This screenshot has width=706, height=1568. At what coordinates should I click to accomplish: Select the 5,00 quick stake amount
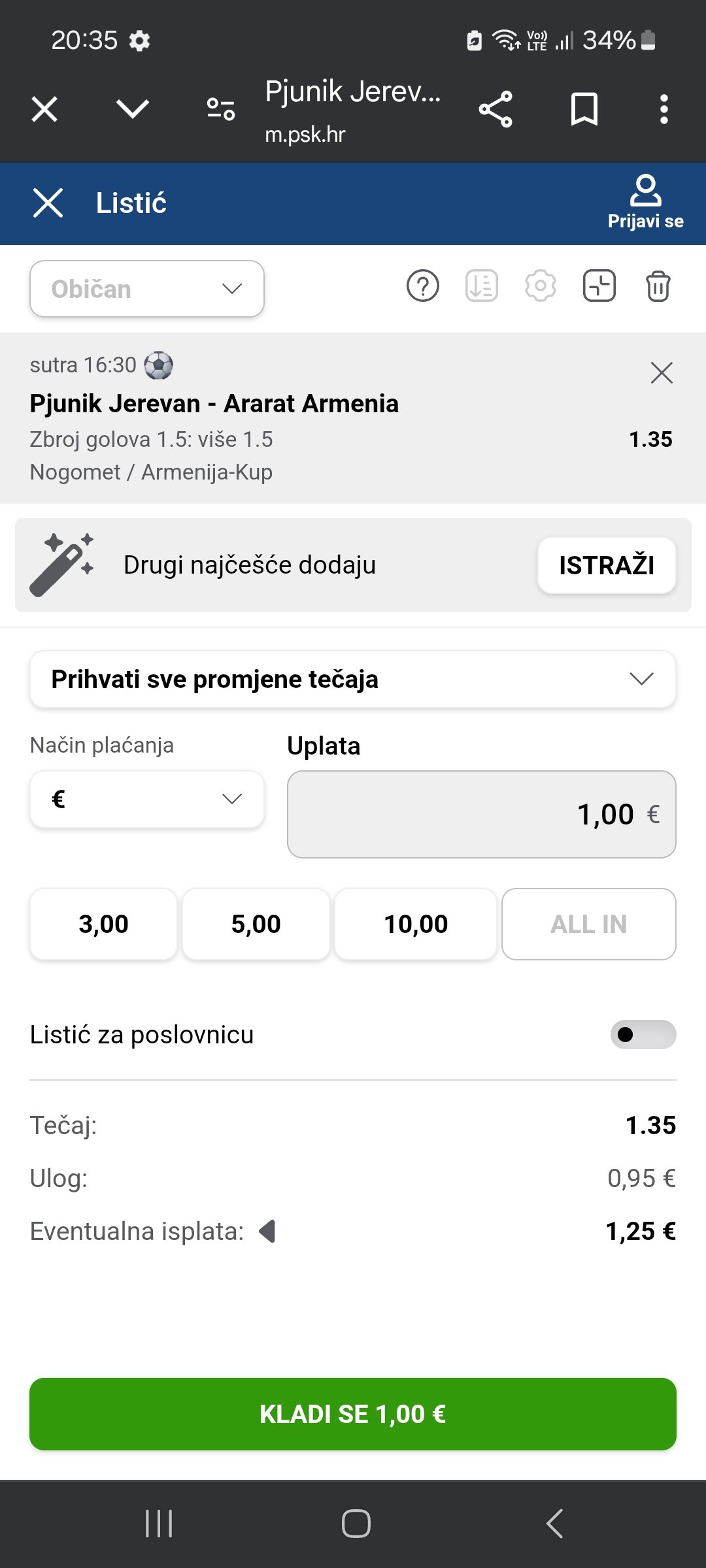coord(256,924)
